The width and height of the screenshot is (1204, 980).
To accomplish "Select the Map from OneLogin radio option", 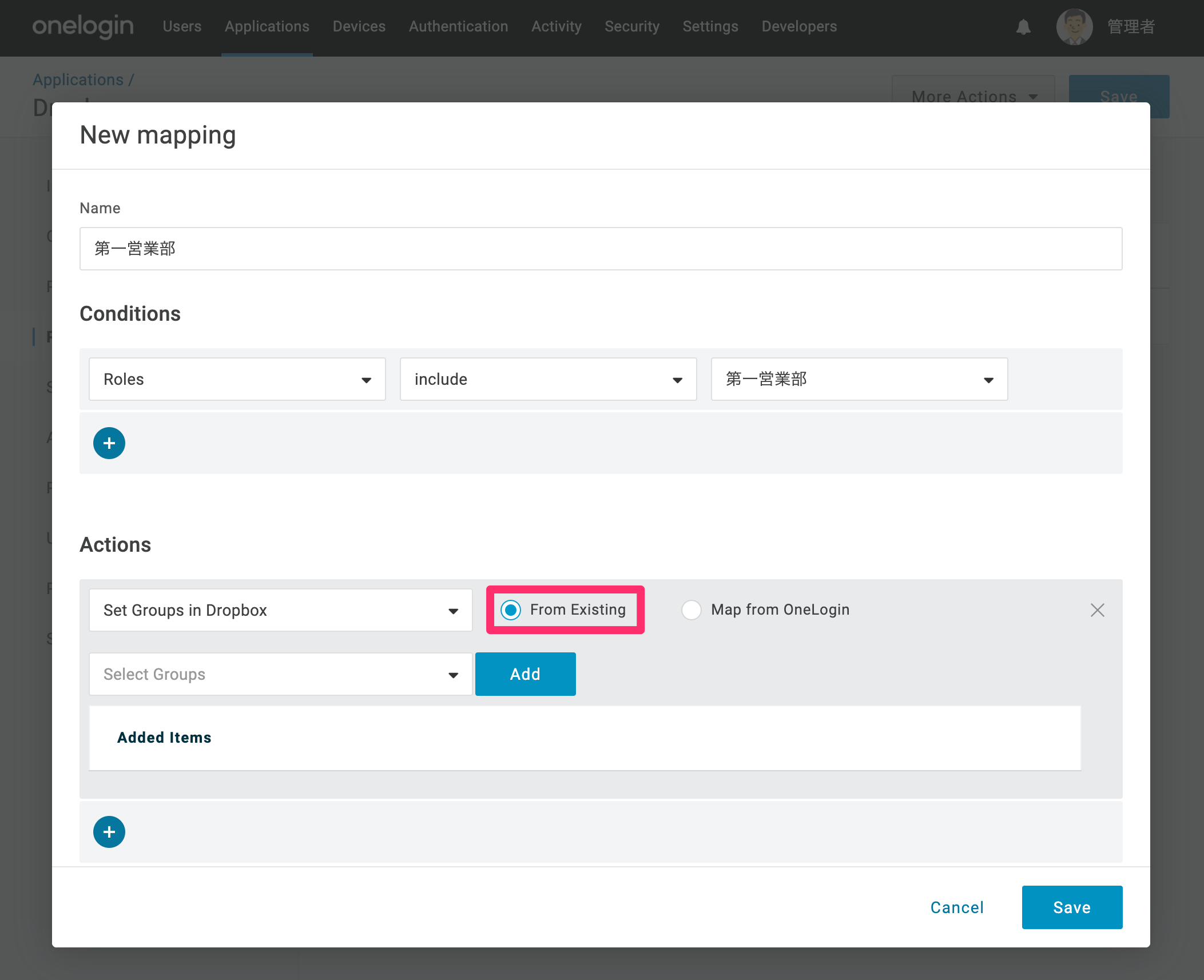I will pyautogui.click(x=692, y=610).
